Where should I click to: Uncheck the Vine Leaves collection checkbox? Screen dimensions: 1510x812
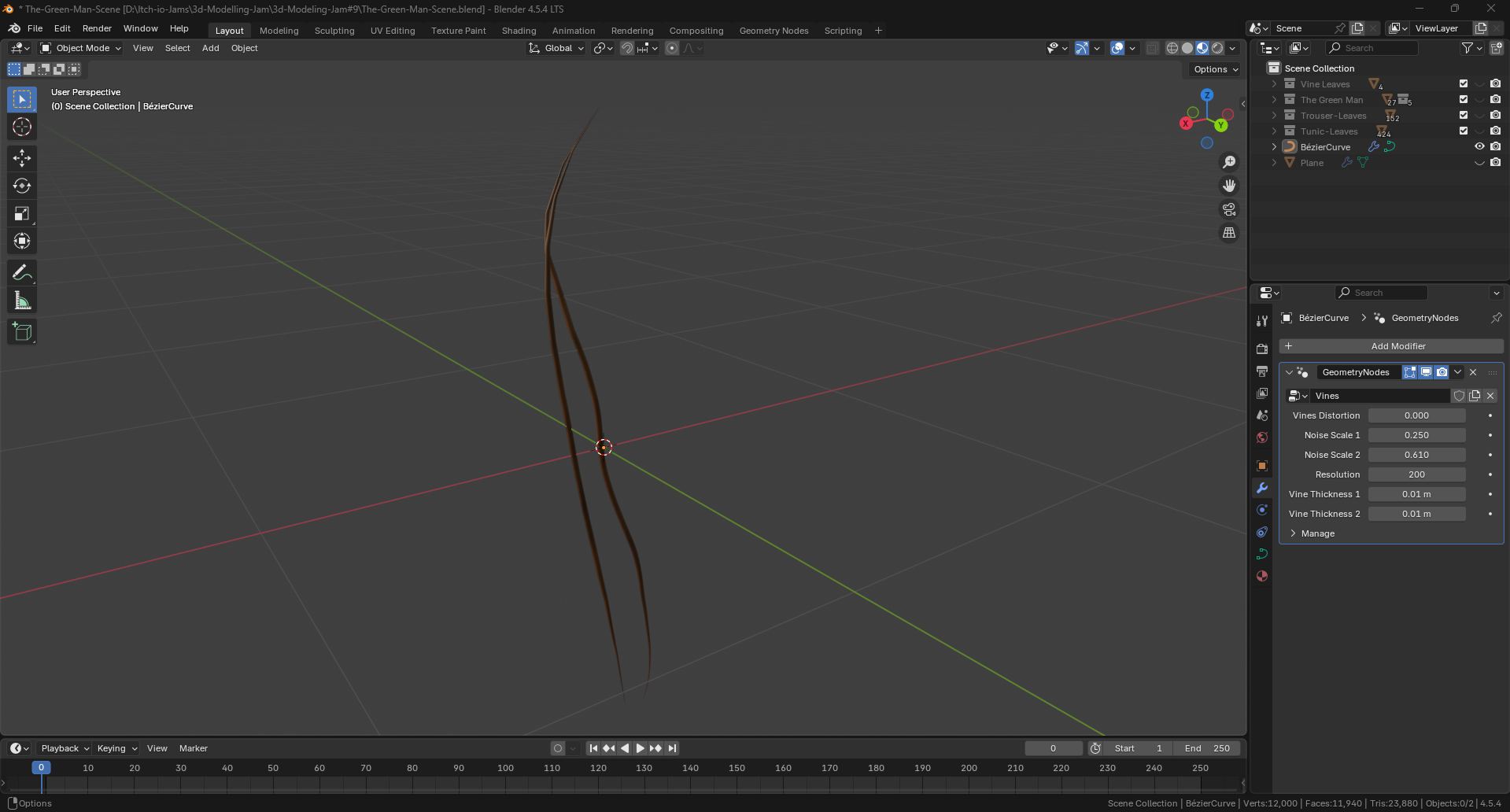click(x=1464, y=83)
